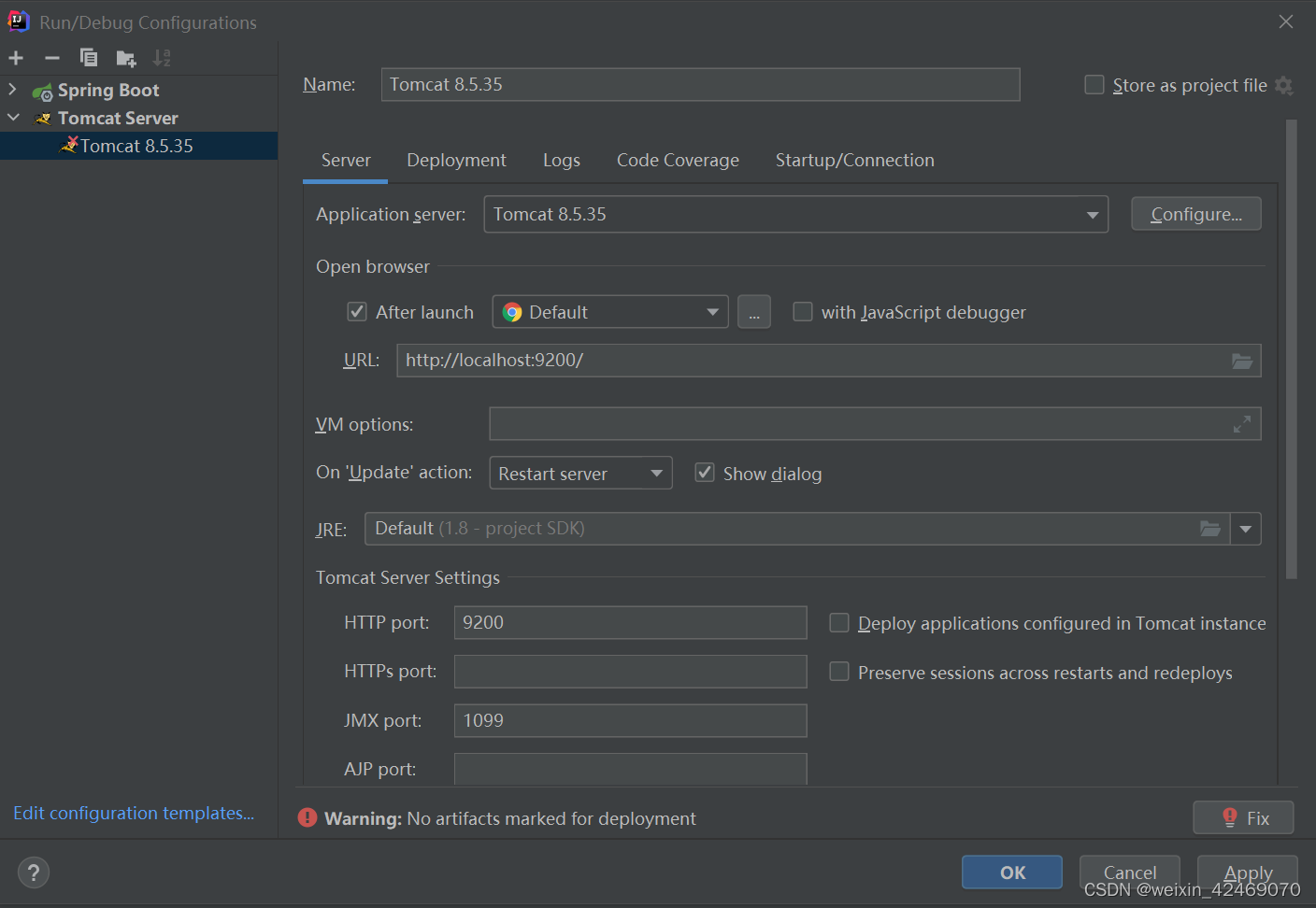Browse JRE path with folder icon
Screen dimensions: 1316x908
click(x=1210, y=529)
